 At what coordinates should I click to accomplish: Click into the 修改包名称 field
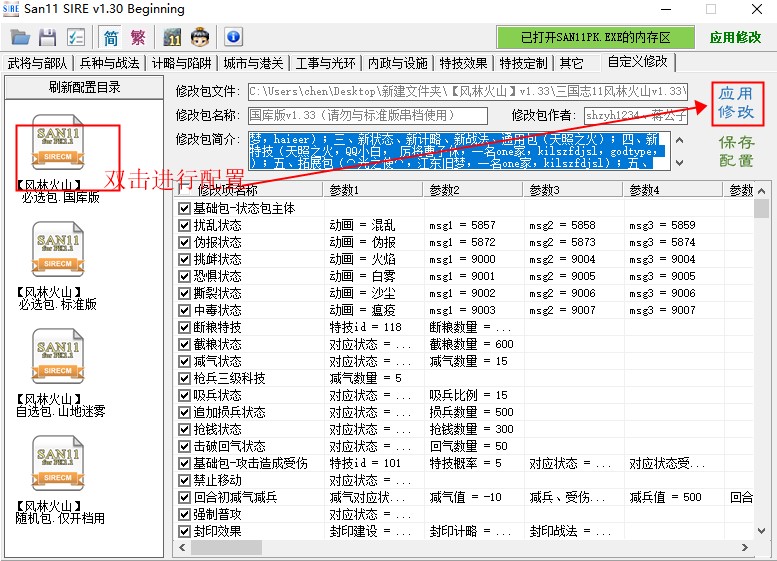pyautogui.click(x=368, y=115)
